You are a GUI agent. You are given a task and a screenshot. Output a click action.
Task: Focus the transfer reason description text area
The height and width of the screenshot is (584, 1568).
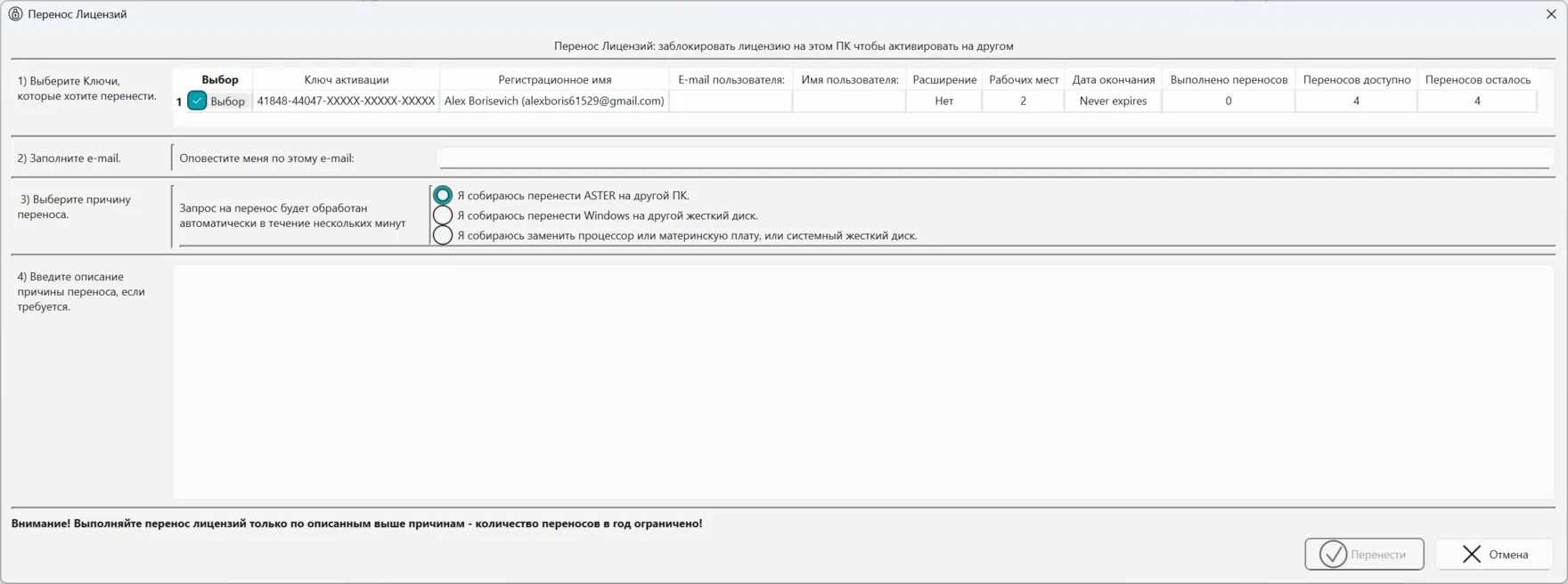[862, 381]
